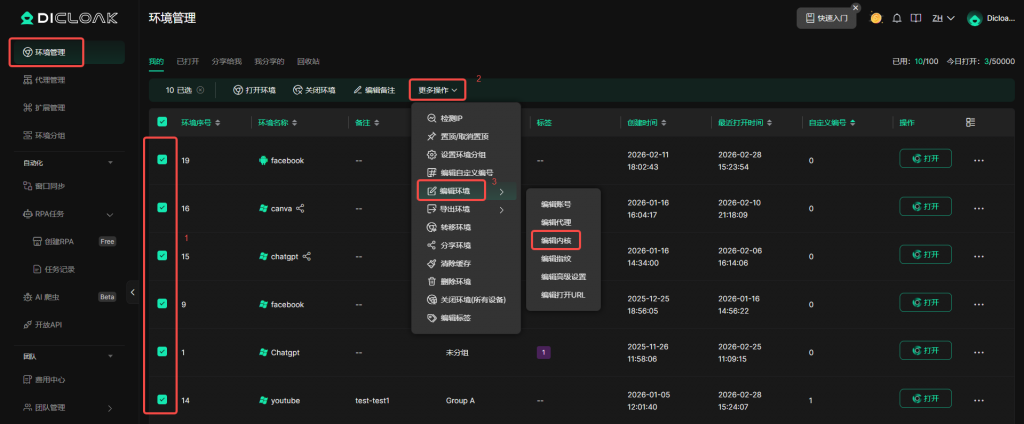The image size is (1024, 424).
Task: Open the 更多操作 dropdown
Action: (438, 90)
